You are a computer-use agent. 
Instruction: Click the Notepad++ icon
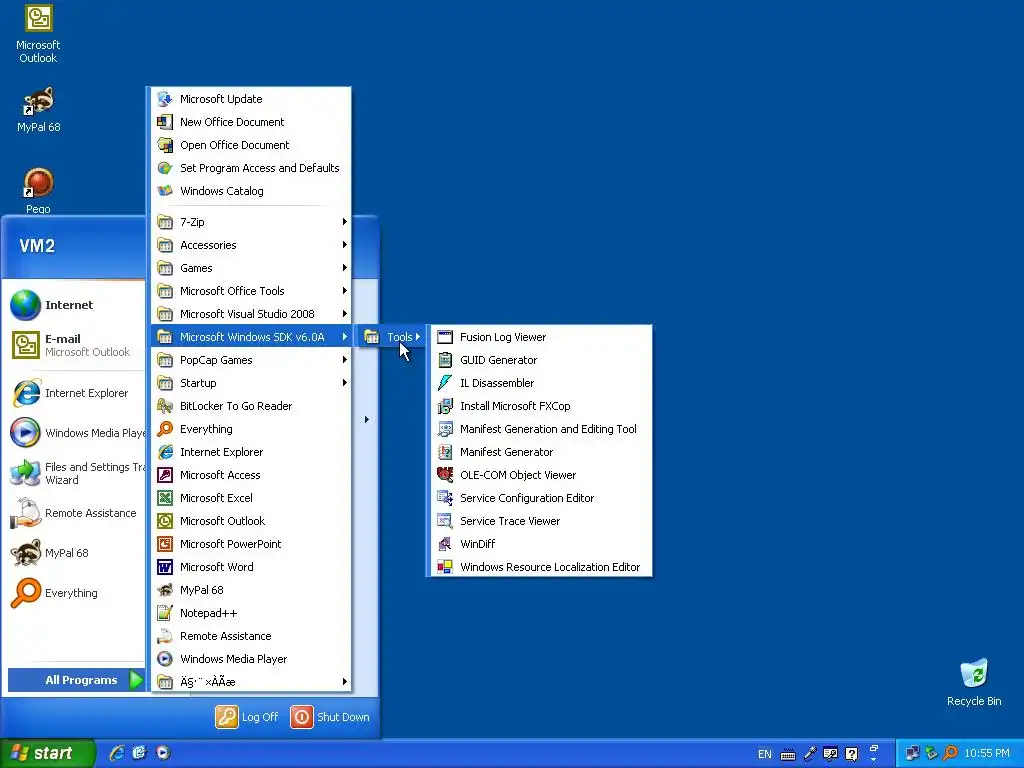pos(165,613)
